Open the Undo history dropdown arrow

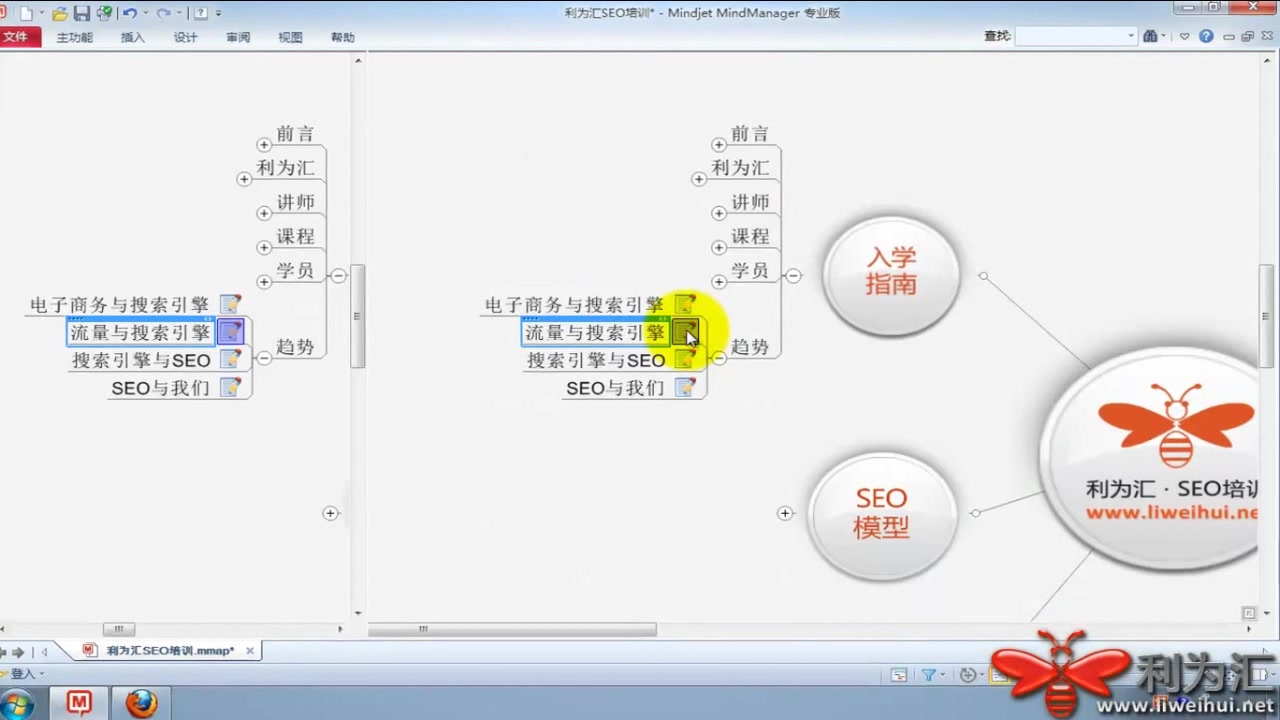tap(145, 14)
